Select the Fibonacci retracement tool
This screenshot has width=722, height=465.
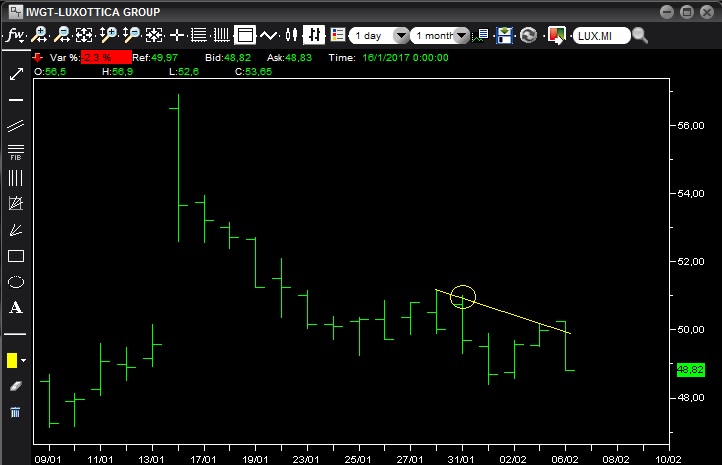point(15,152)
